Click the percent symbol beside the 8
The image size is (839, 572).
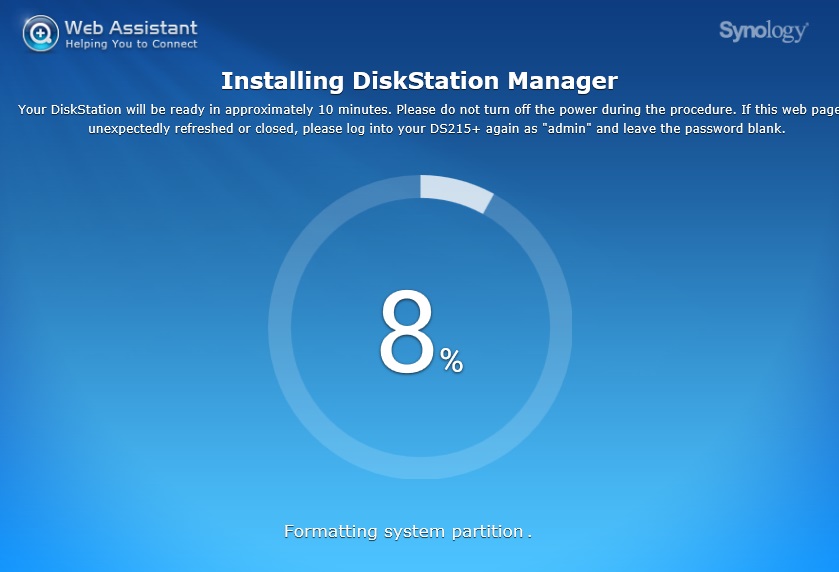pos(452,360)
